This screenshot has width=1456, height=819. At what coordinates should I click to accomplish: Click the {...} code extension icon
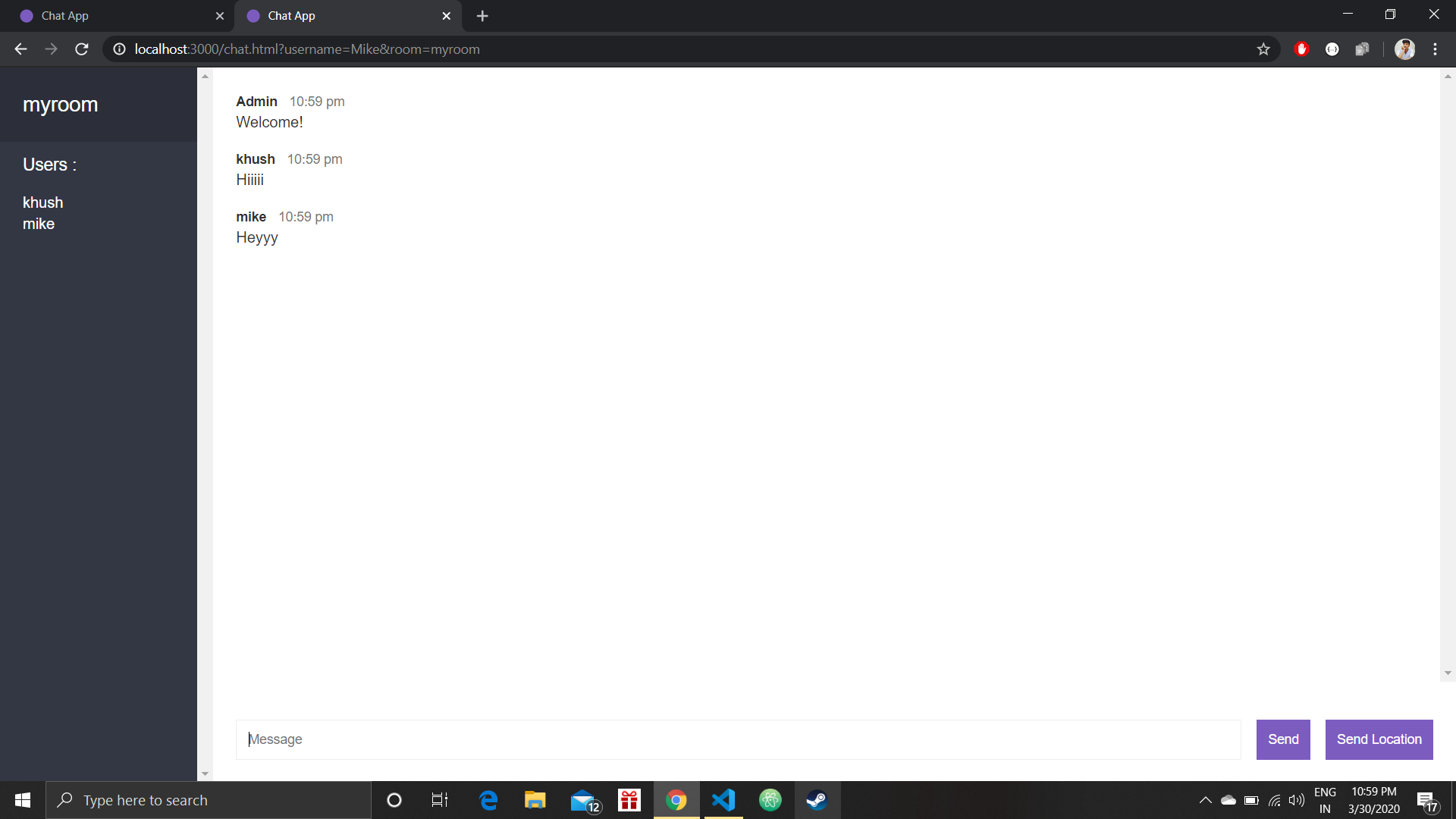pos(1332,49)
